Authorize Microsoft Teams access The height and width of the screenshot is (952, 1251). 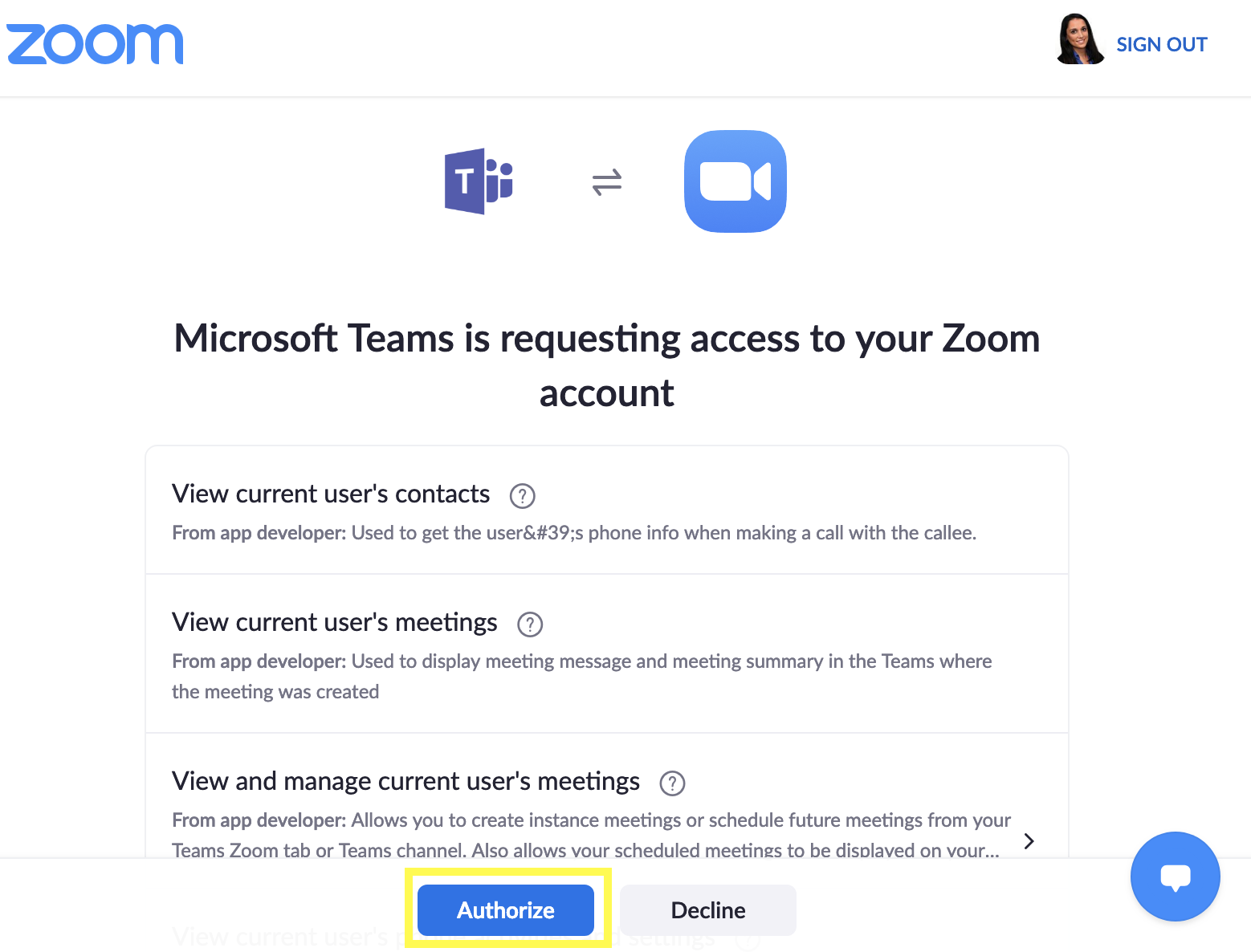pyautogui.click(x=506, y=910)
